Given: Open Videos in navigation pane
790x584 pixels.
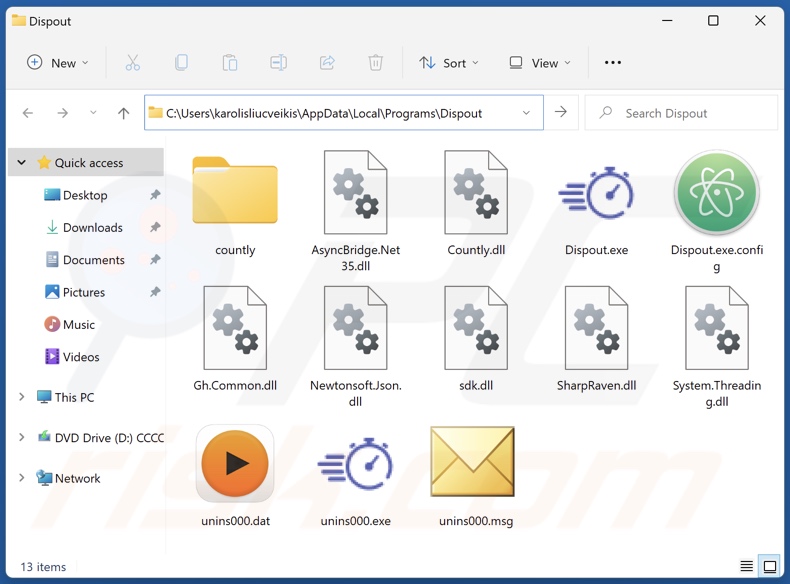Looking at the screenshot, I should coord(72,356).
